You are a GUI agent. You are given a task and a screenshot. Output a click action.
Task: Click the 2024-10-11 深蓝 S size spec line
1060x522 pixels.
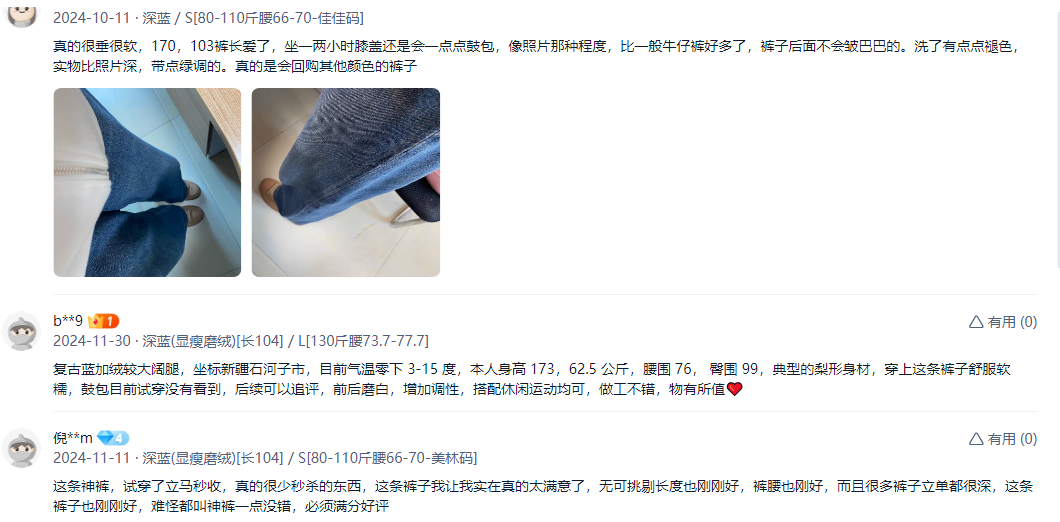pyautogui.click(x=208, y=18)
